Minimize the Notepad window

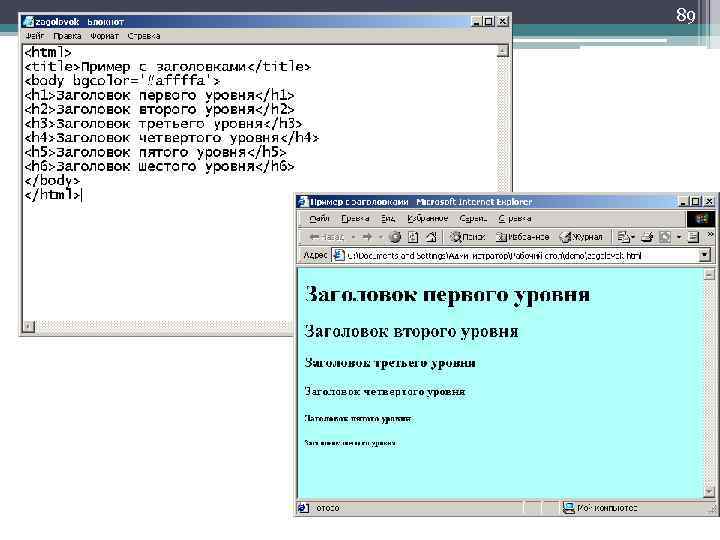(477, 22)
